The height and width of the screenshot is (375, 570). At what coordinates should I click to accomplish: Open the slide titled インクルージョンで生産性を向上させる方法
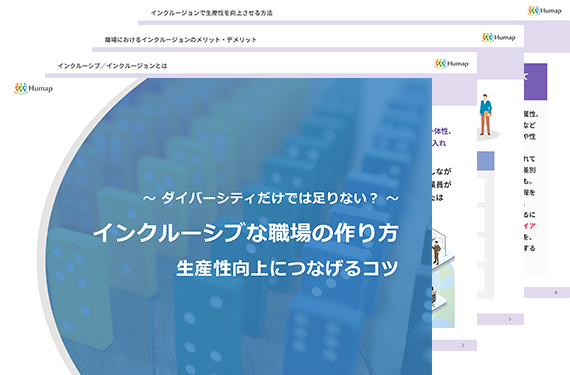pyautogui.click(x=212, y=13)
